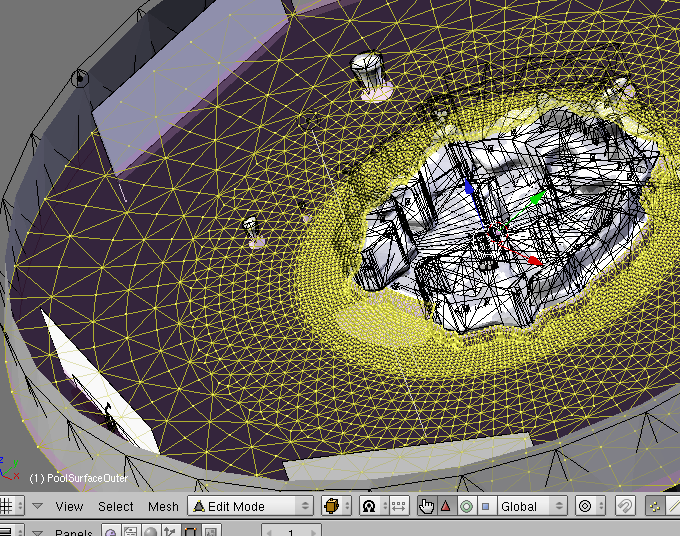Increase current frame with right arrow
The height and width of the screenshot is (536, 680).
(314, 532)
